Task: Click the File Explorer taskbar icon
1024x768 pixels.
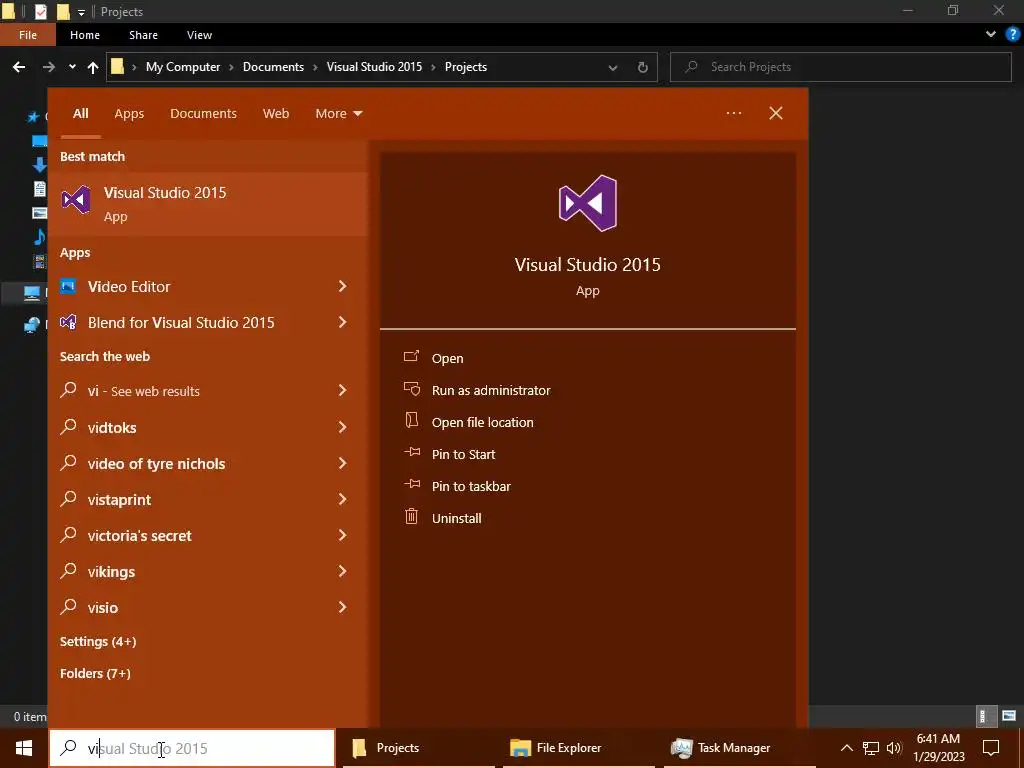Action: click(520, 748)
